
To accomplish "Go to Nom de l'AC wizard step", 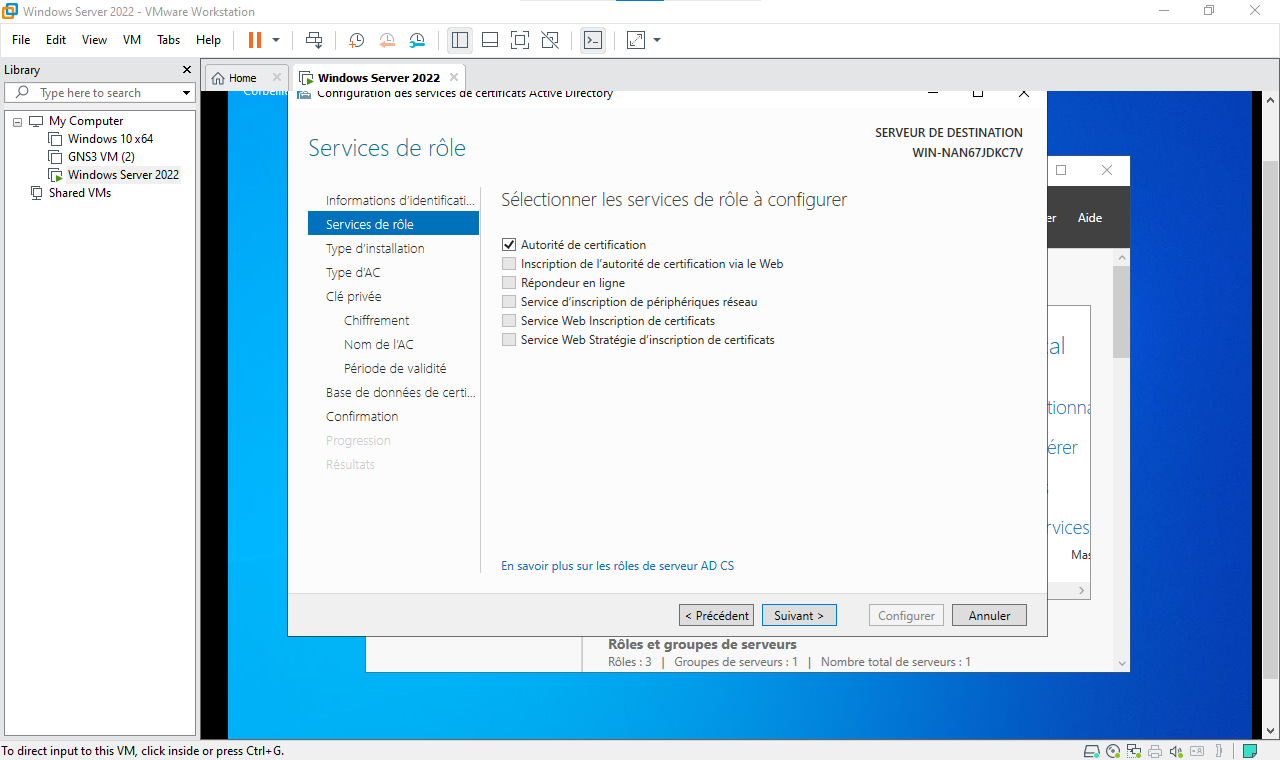I will pyautogui.click(x=378, y=344).
